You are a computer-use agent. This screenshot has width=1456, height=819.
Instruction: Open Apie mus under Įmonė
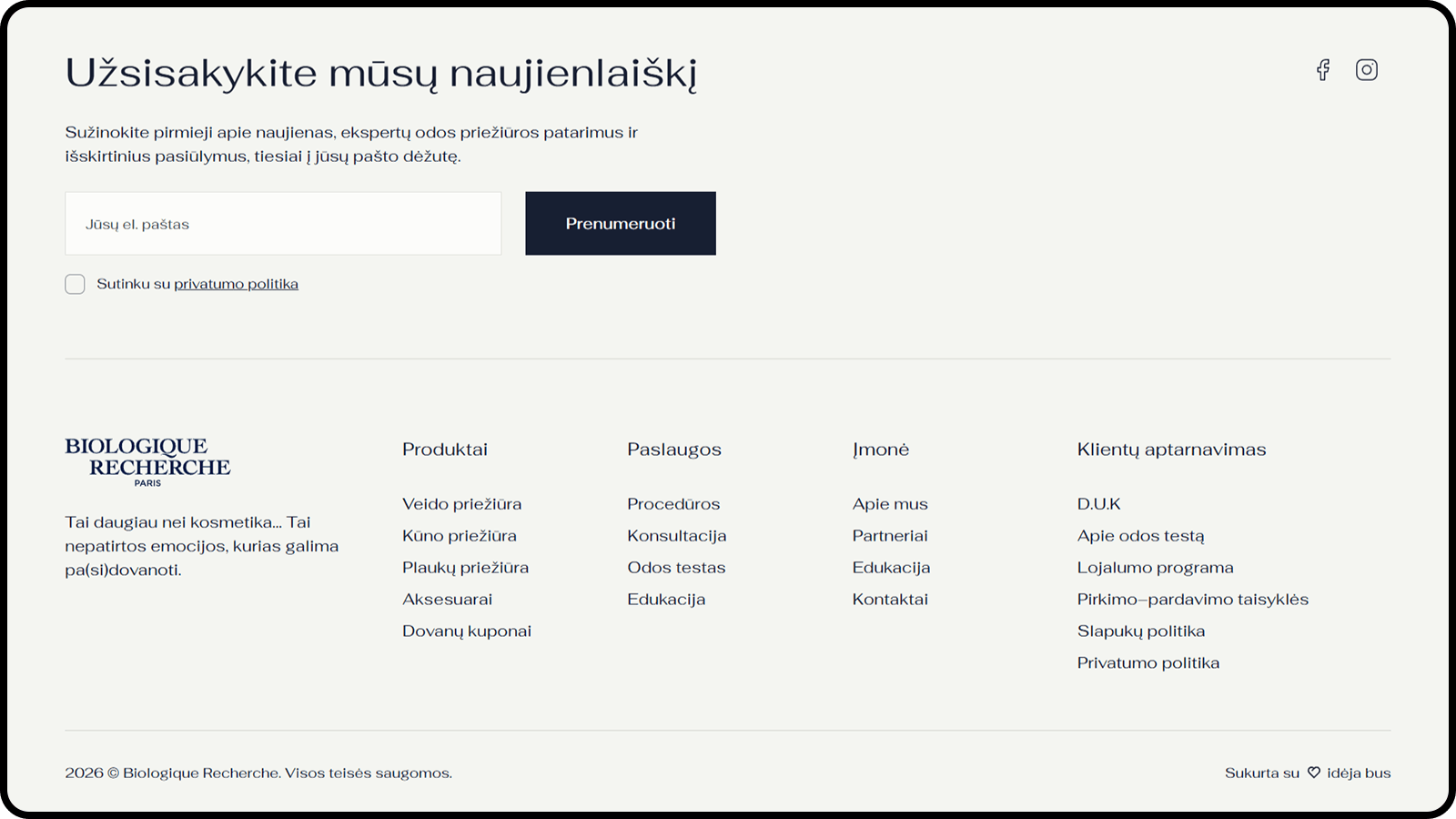pos(890,504)
